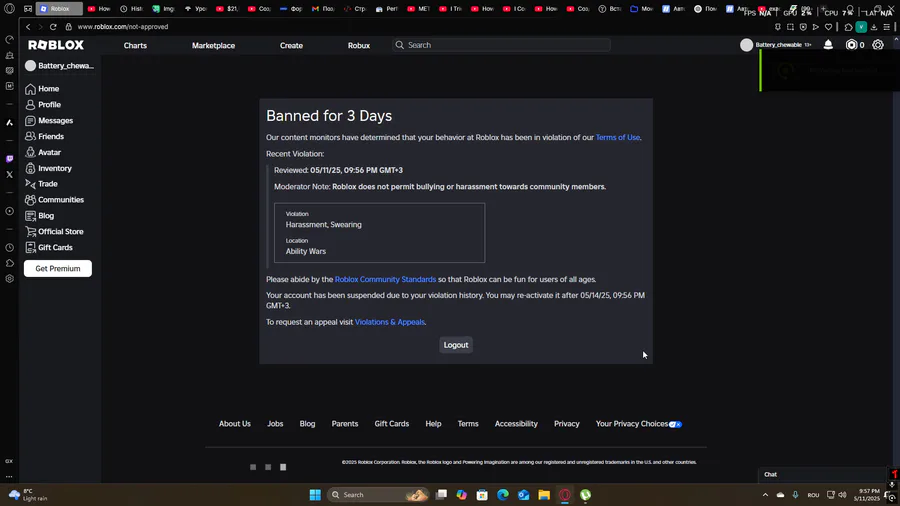Open Opera sidebar settings gear
The image size is (900, 506).
[x=10, y=279]
